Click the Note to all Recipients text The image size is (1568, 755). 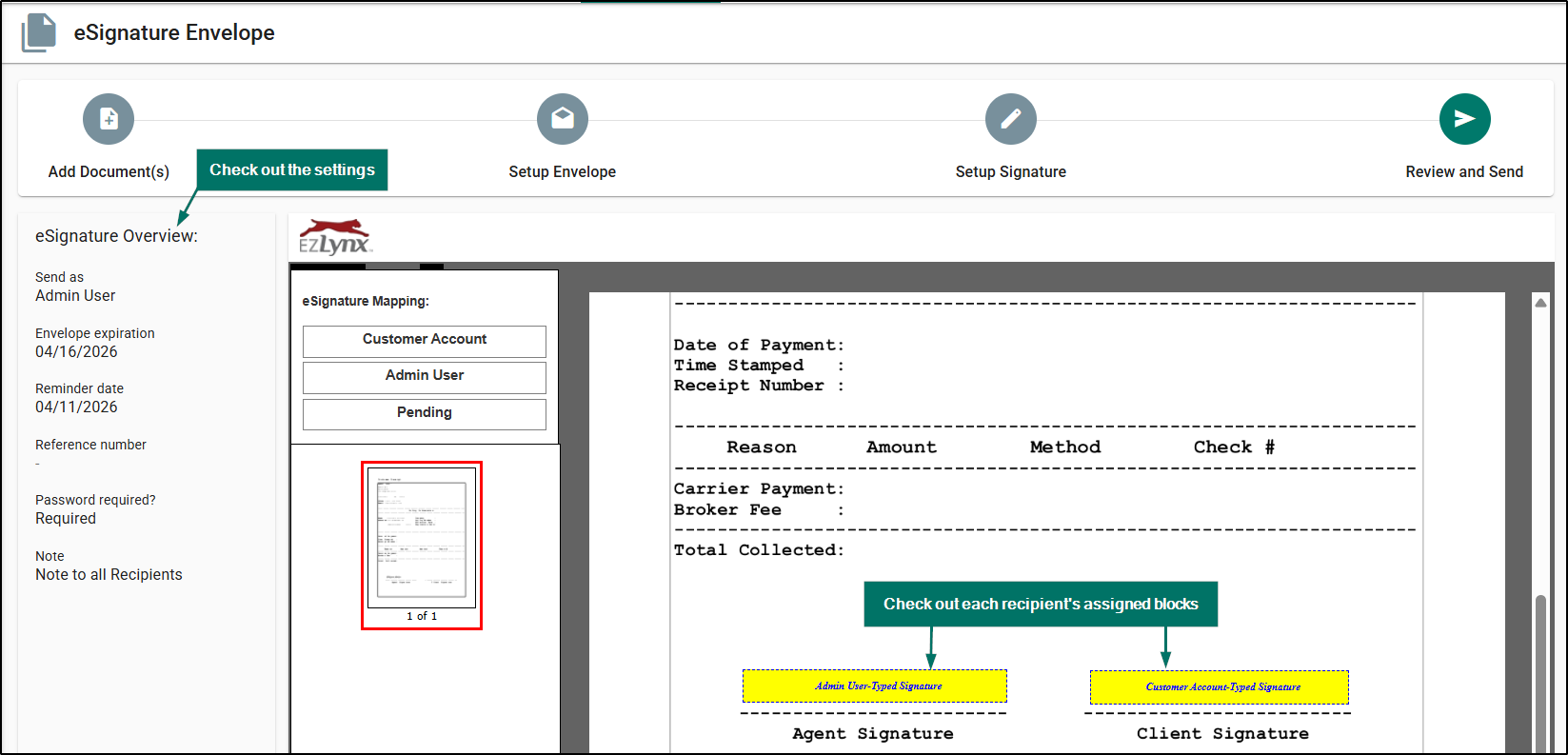(109, 575)
